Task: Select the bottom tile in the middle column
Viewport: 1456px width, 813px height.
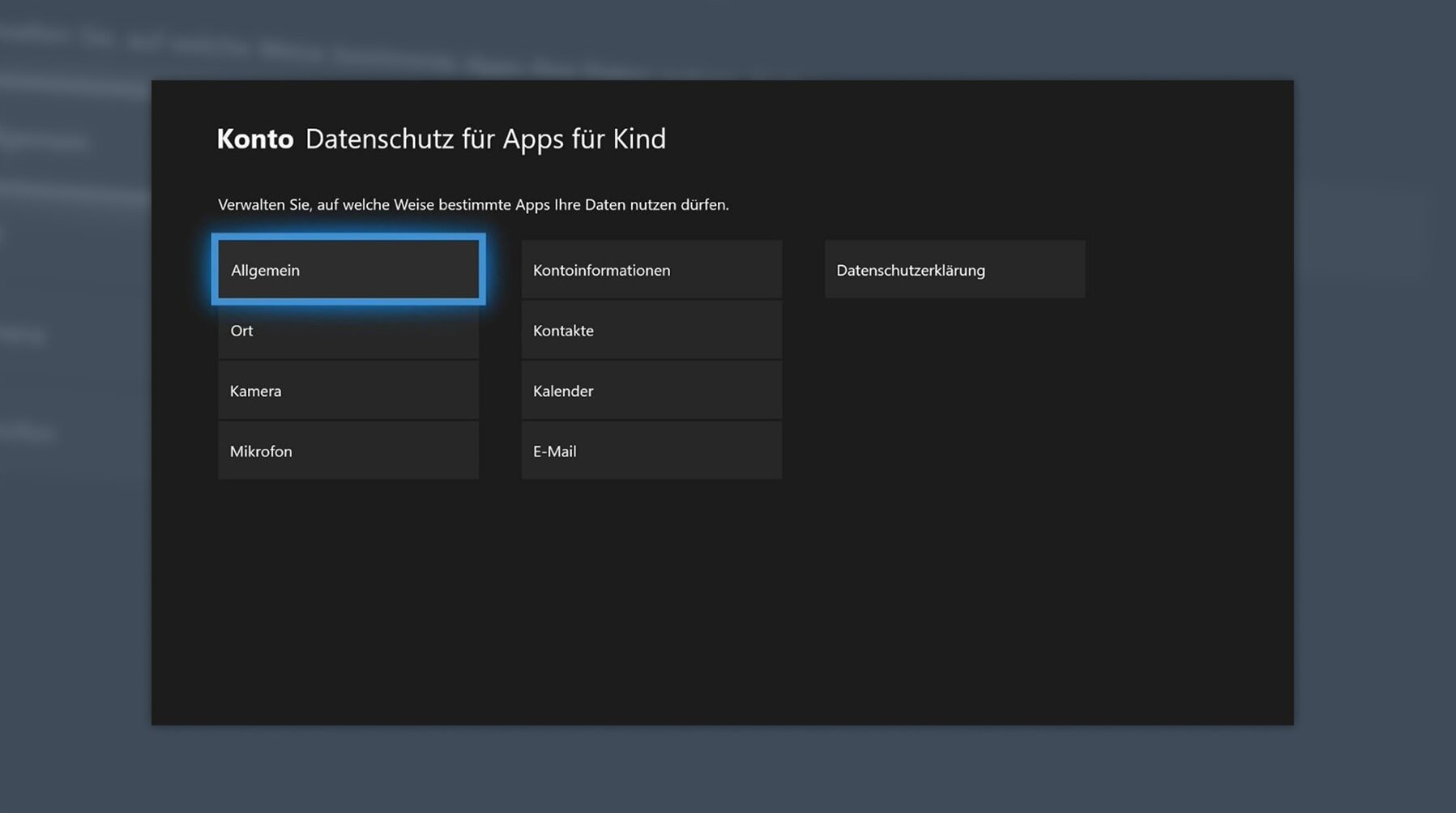Action: [x=651, y=451]
